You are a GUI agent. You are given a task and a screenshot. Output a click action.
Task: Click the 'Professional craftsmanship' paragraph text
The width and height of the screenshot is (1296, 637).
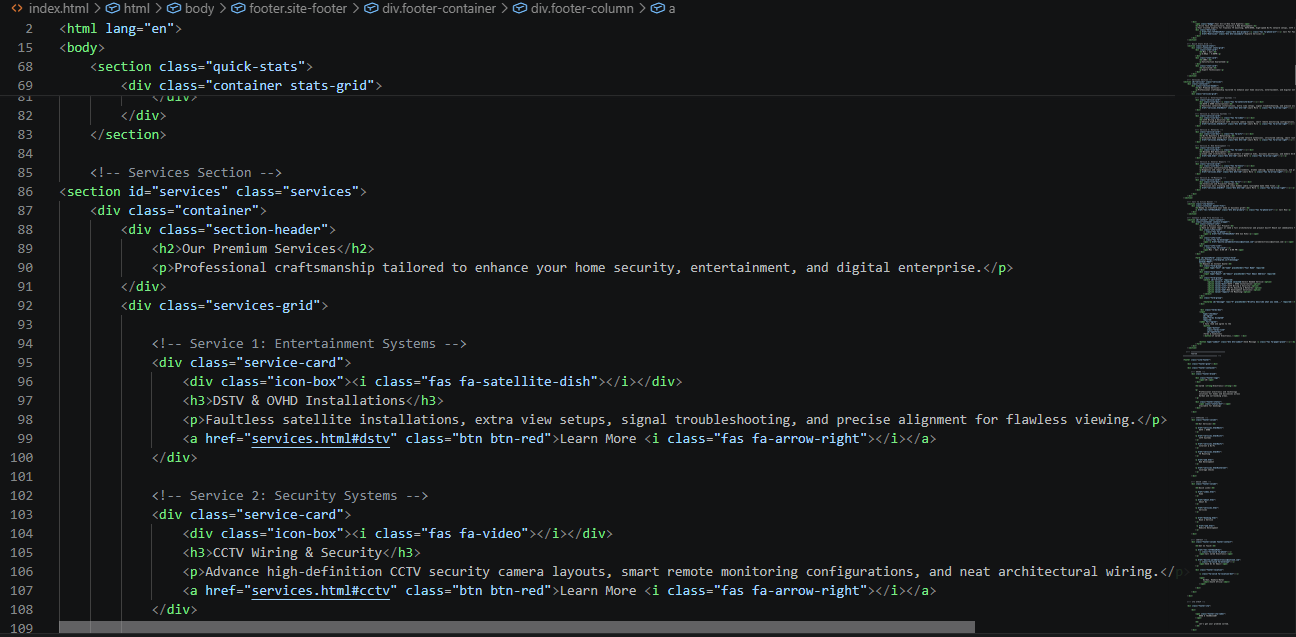(x=578, y=267)
